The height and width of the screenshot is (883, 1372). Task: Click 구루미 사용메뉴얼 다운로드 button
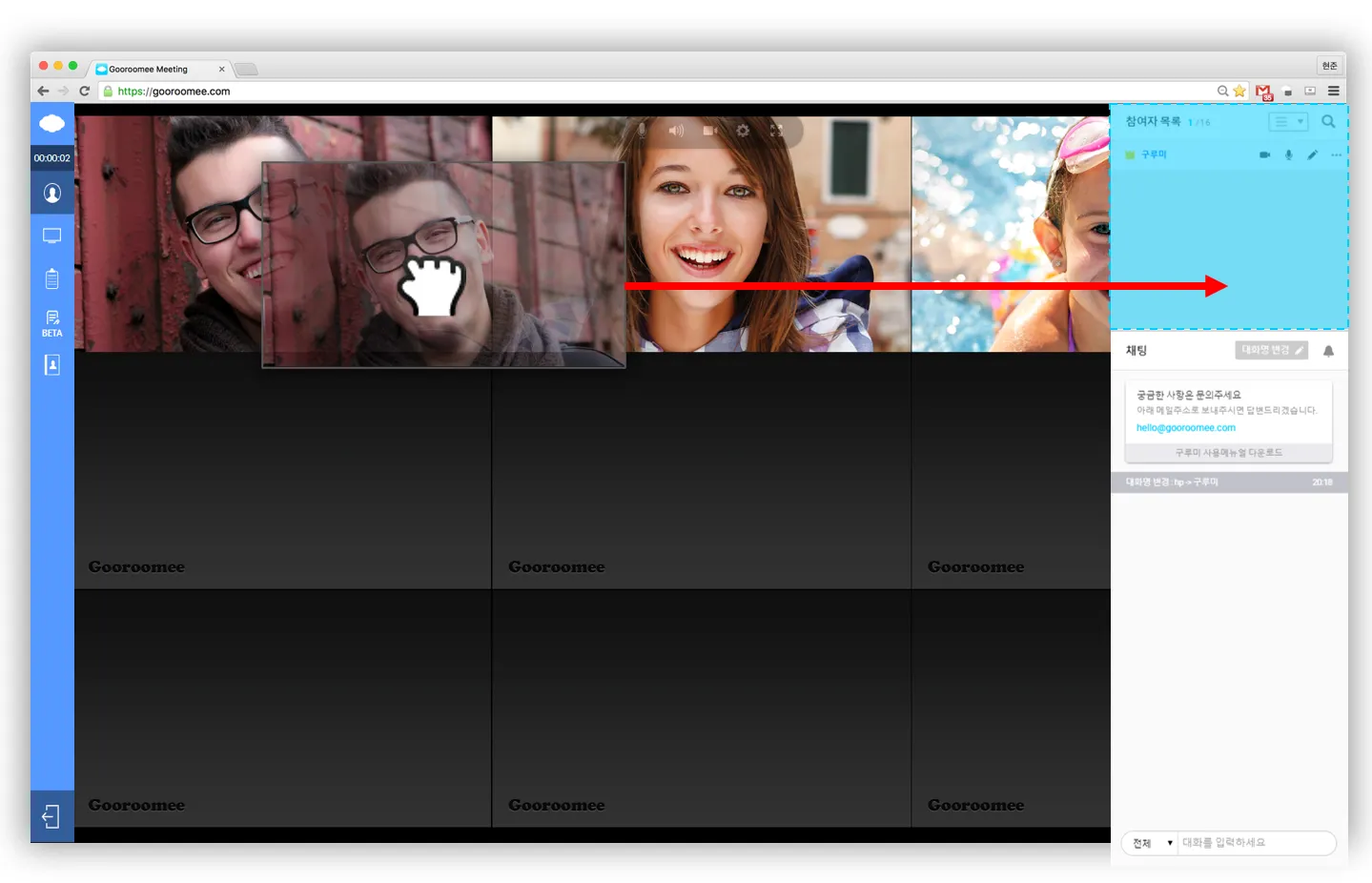[x=1228, y=453]
